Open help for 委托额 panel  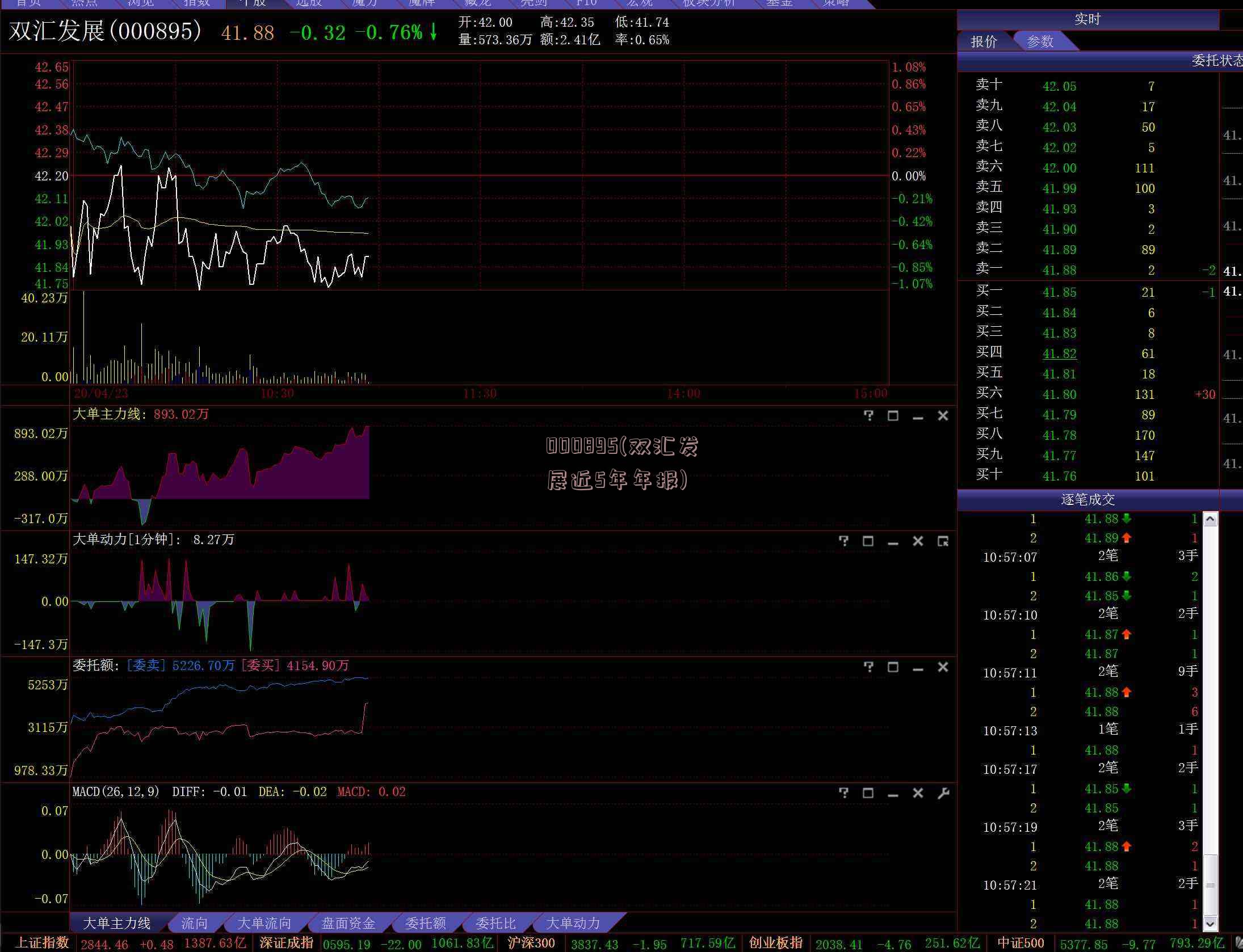(x=868, y=667)
